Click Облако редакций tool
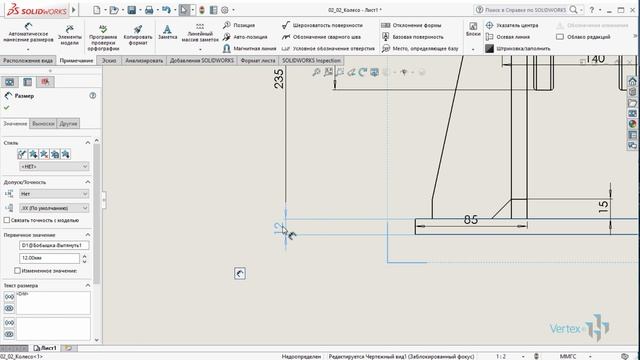The width and height of the screenshot is (640, 360). tap(583, 37)
